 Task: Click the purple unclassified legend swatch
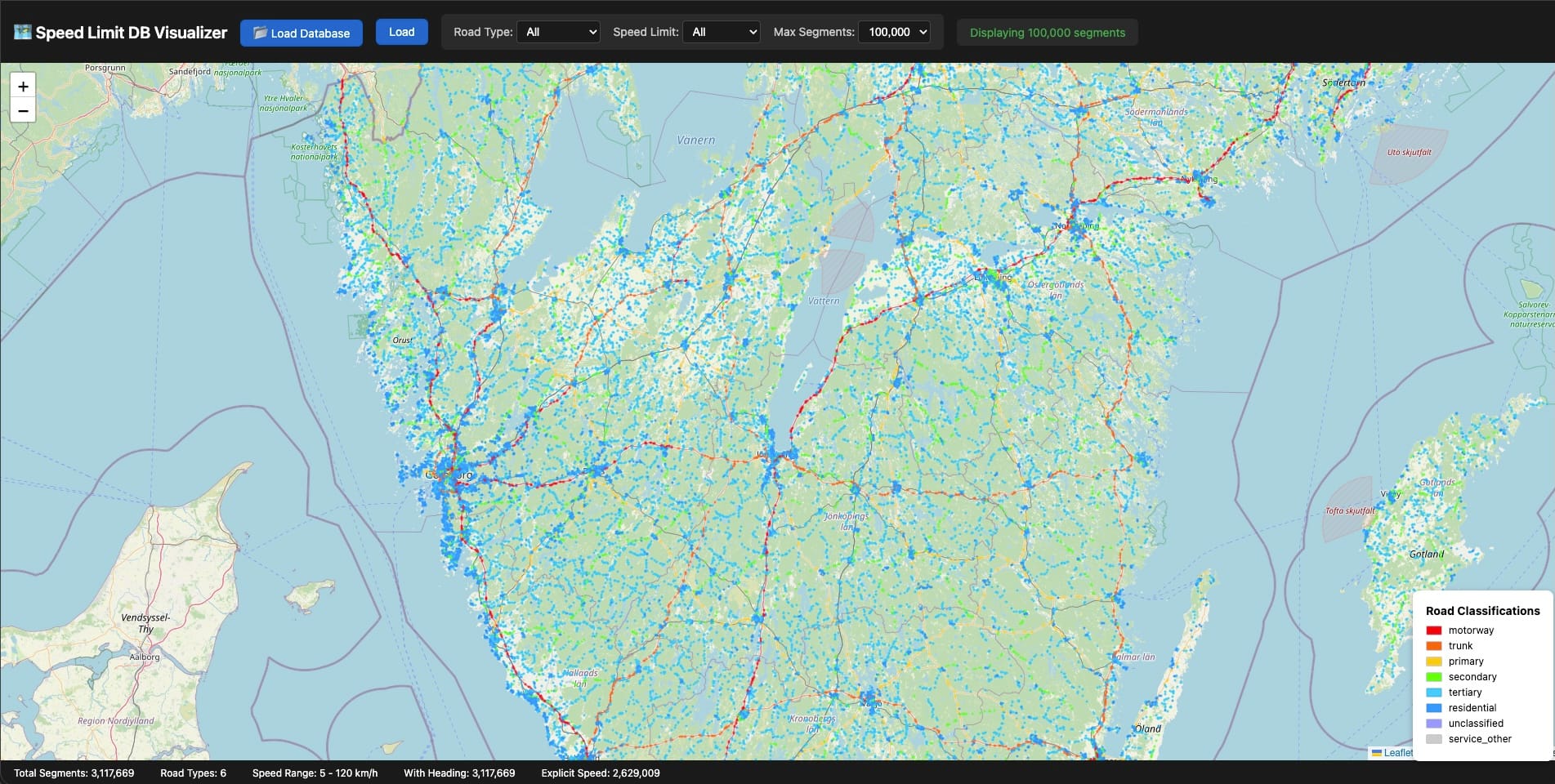(1433, 724)
